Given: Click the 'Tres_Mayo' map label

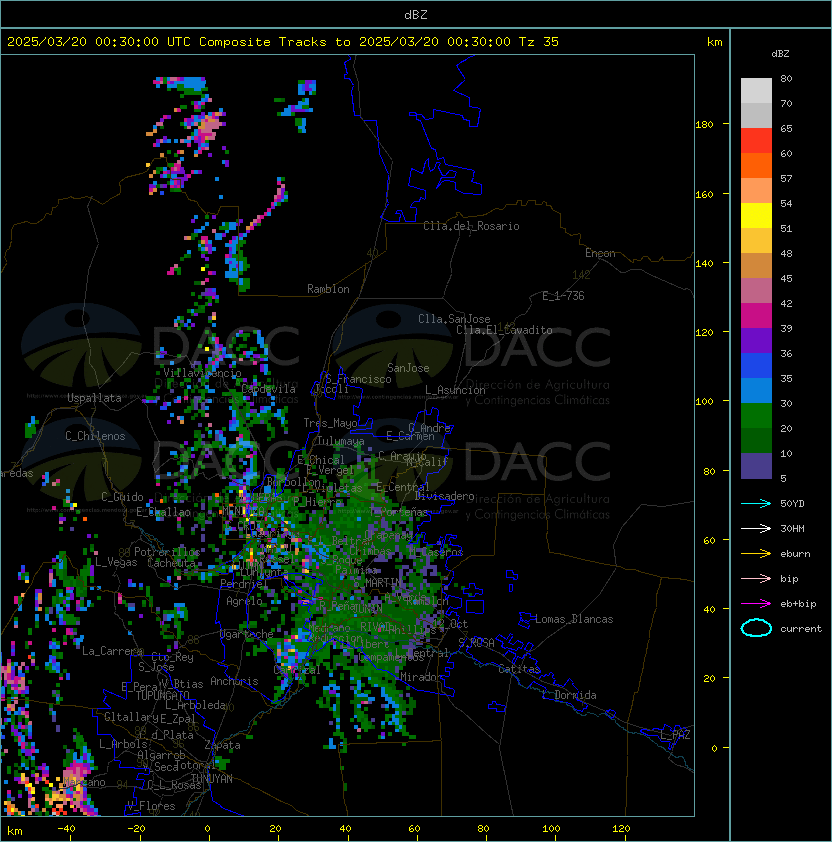Looking at the screenshot, I should pyautogui.click(x=330, y=423).
